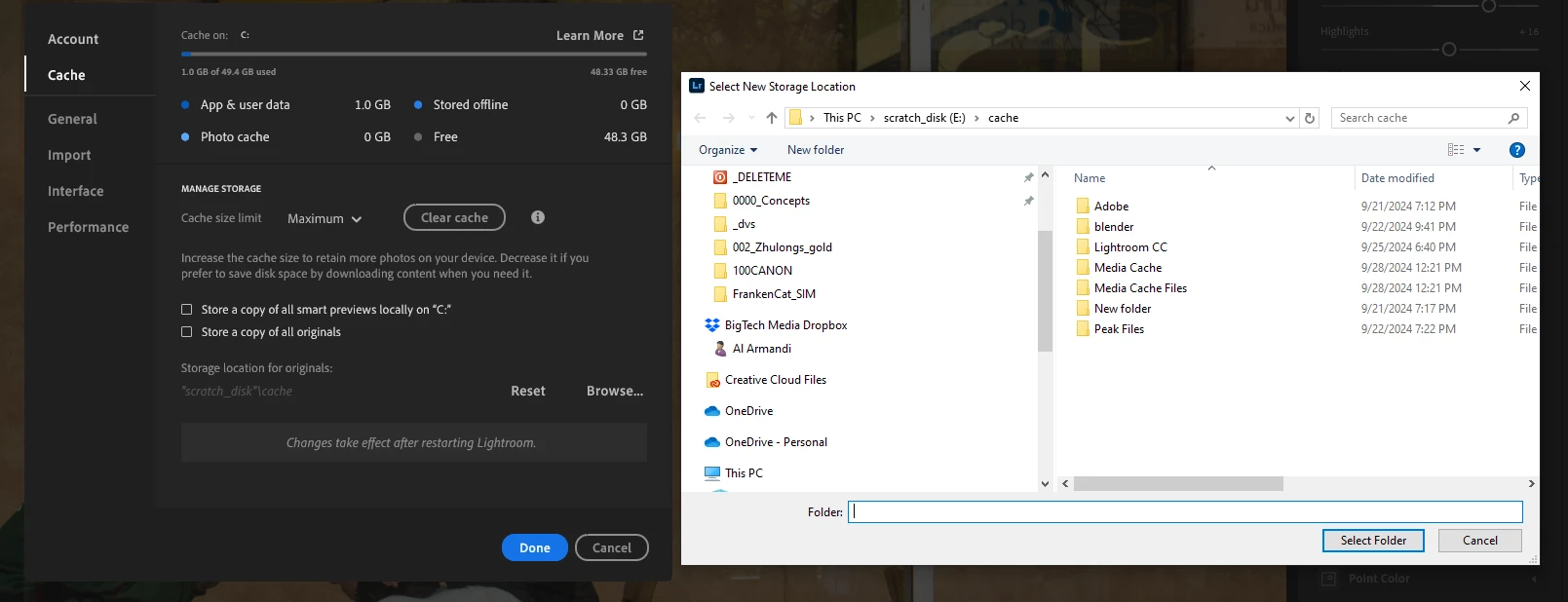Cancel the folder selection dialog
The image size is (1568, 602).
click(x=1480, y=541)
